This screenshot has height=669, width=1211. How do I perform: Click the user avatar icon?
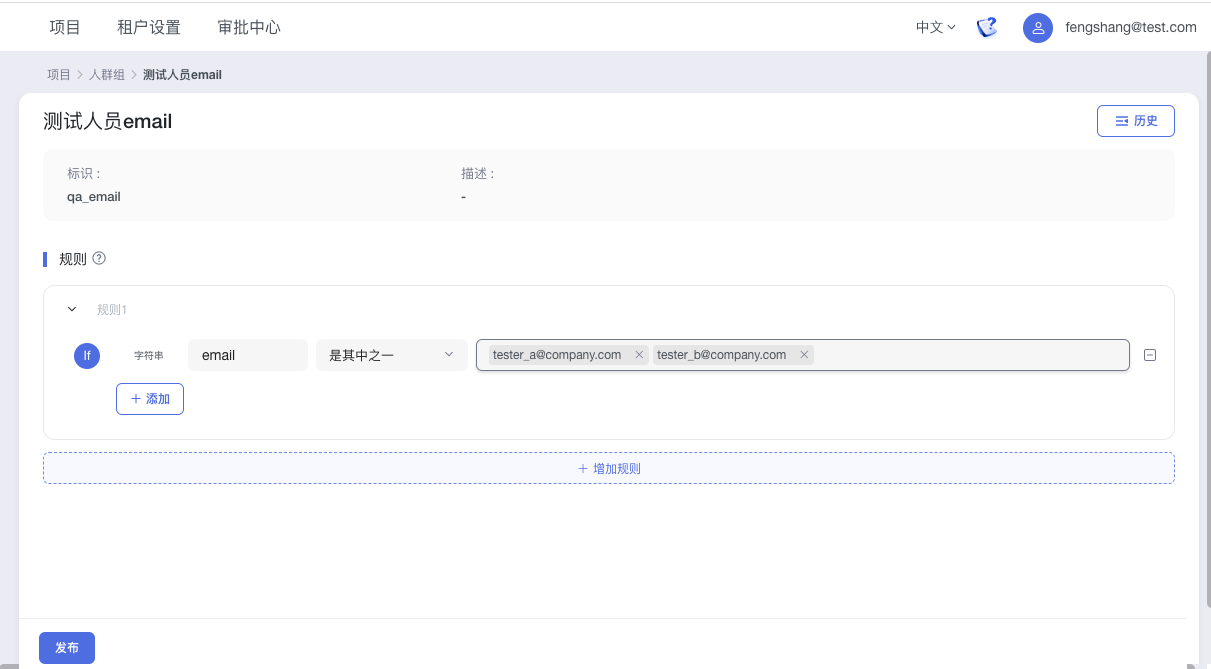pyautogui.click(x=1038, y=27)
